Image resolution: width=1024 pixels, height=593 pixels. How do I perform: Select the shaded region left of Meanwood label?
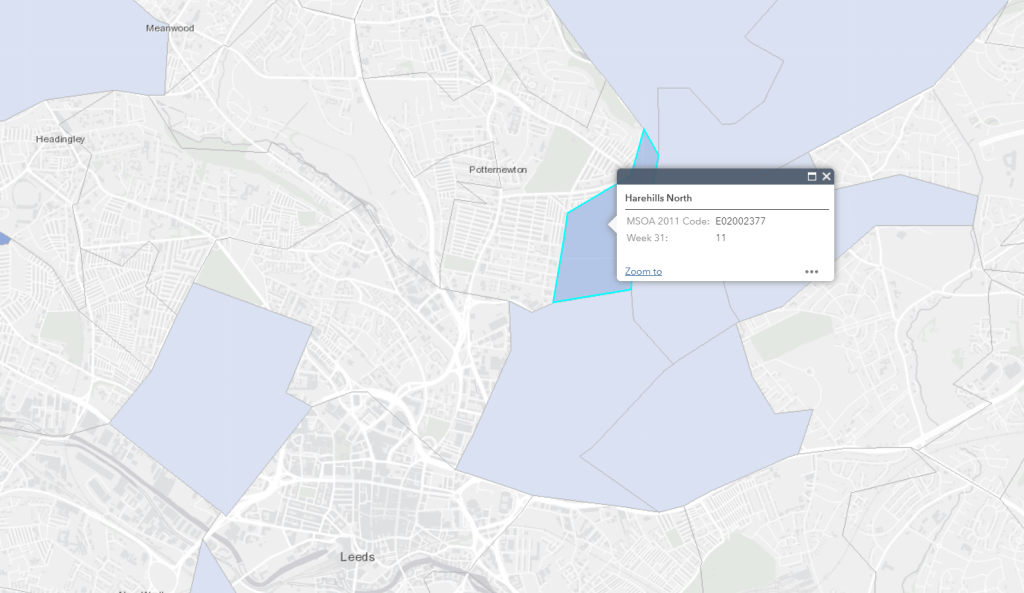(x=60, y=50)
